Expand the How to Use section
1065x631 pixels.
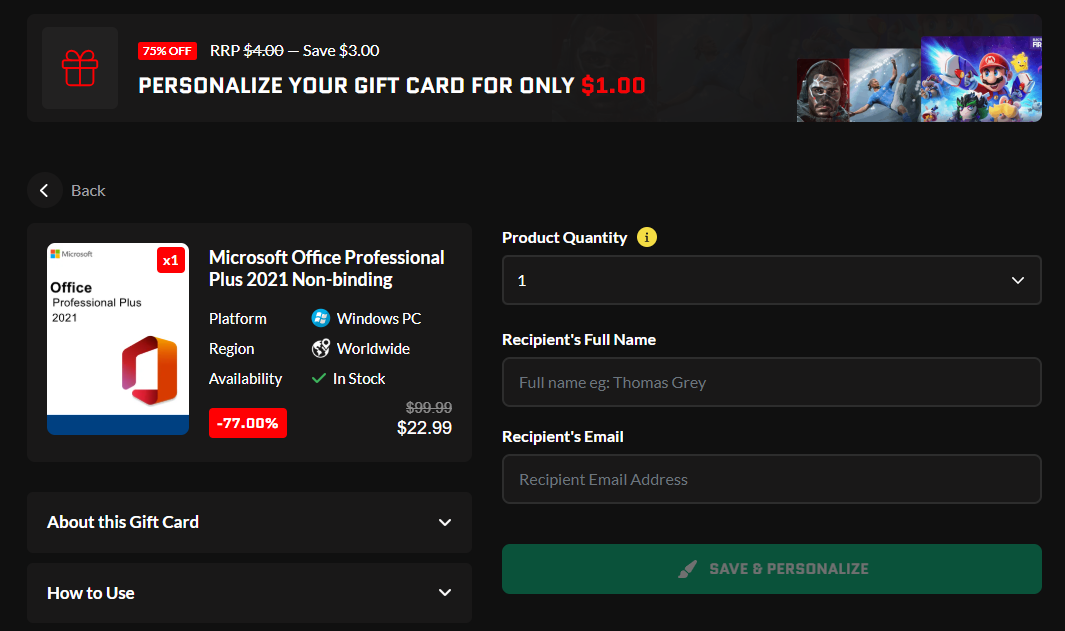point(249,593)
